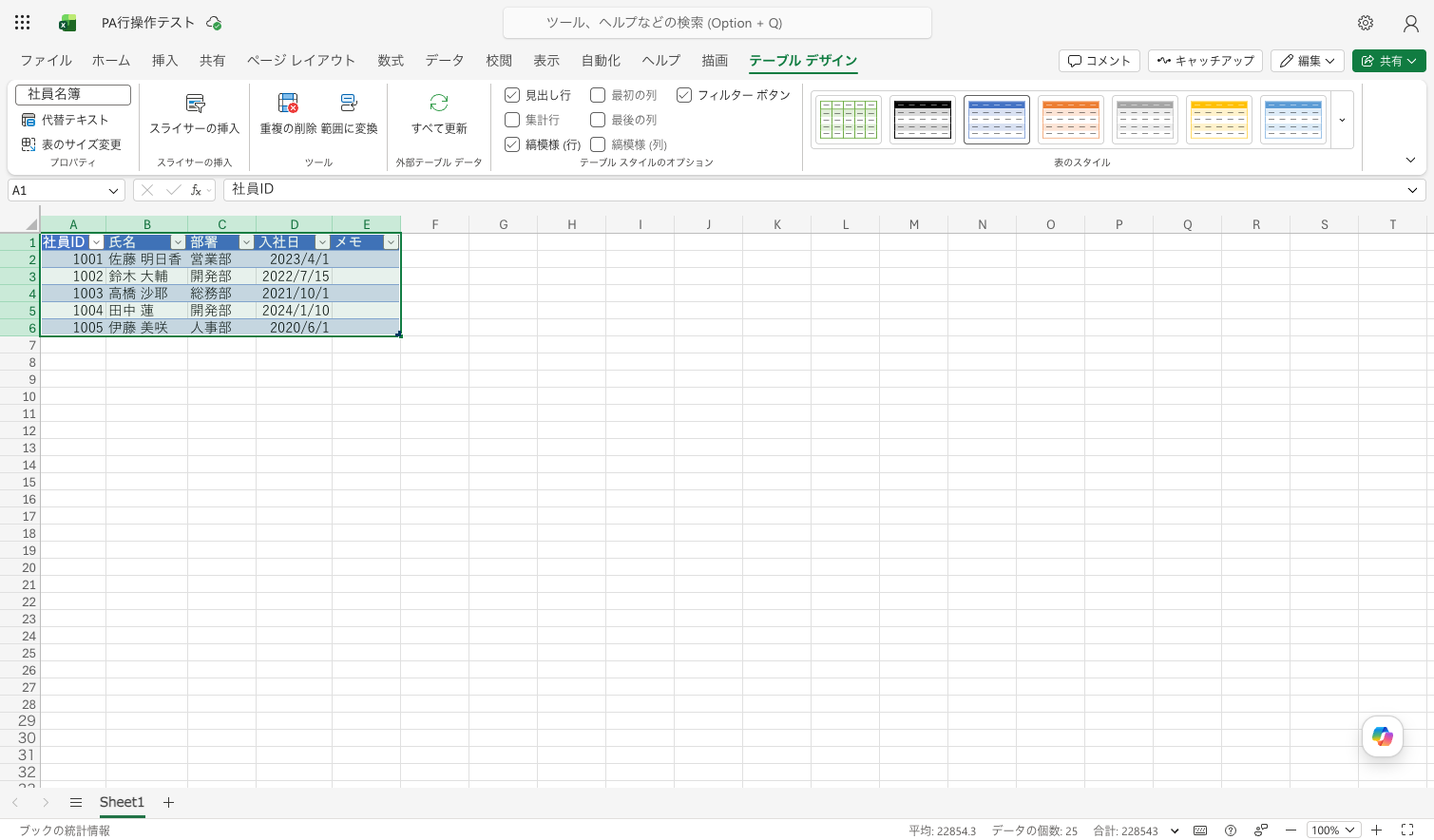Image resolution: width=1434 pixels, height=840 pixels.
Task: Click Resize Table (表のサイズ変更)
Action: point(72,144)
